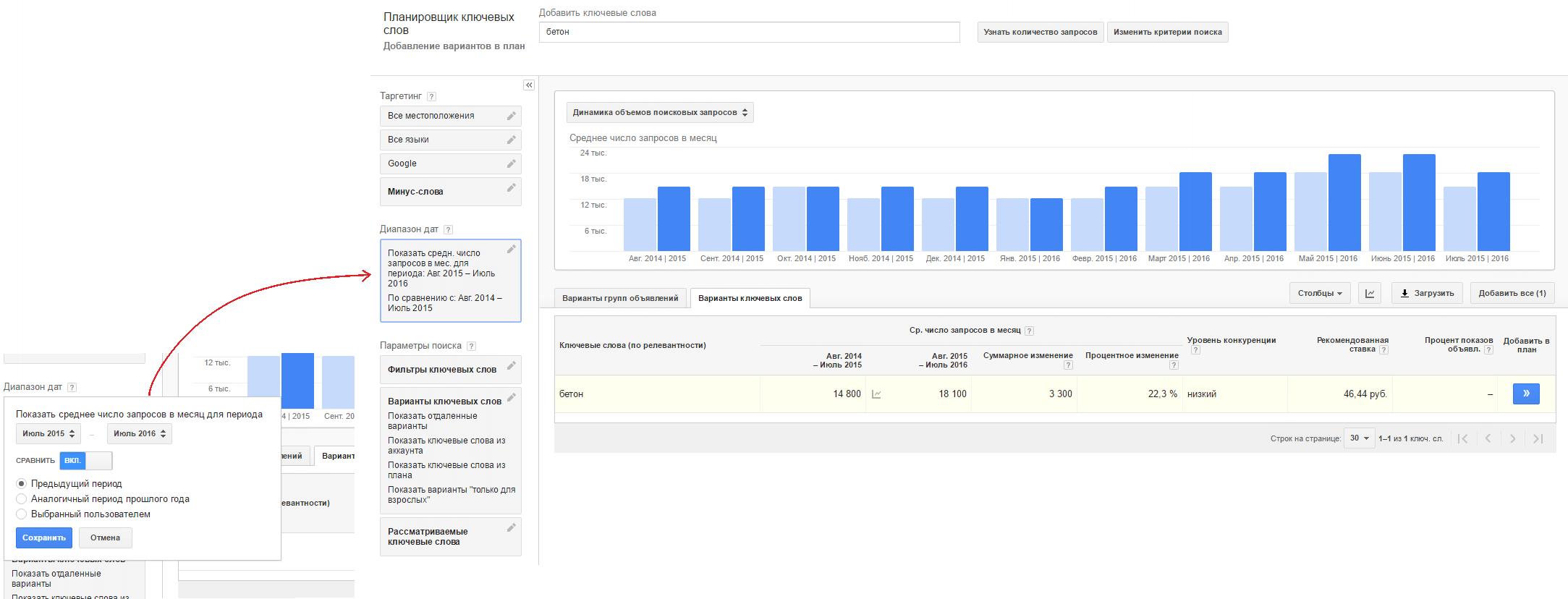Click the Загрузить download button
Screen dimensions: 1568x599
pos(1427,293)
